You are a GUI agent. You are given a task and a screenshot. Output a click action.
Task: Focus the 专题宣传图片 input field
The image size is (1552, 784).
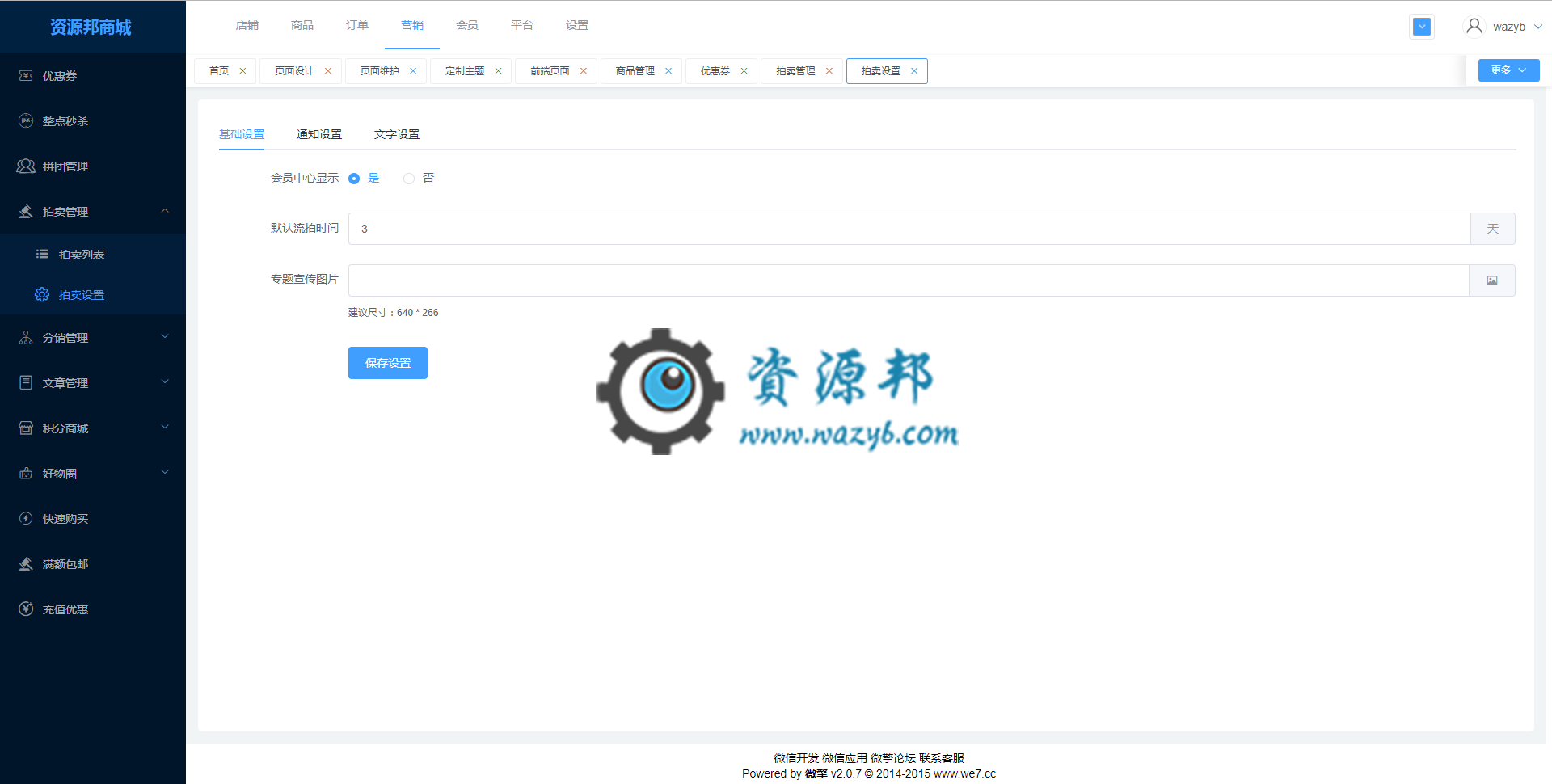click(x=909, y=280)
